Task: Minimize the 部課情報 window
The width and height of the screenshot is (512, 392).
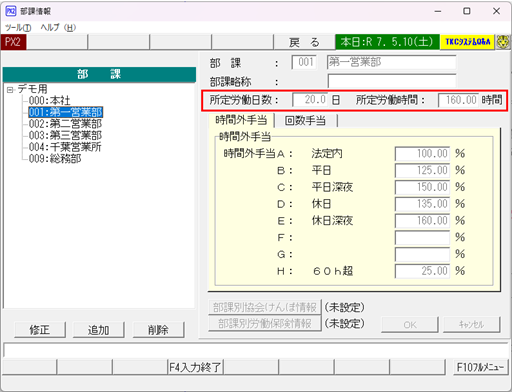Action: click(x=438, y=11)
